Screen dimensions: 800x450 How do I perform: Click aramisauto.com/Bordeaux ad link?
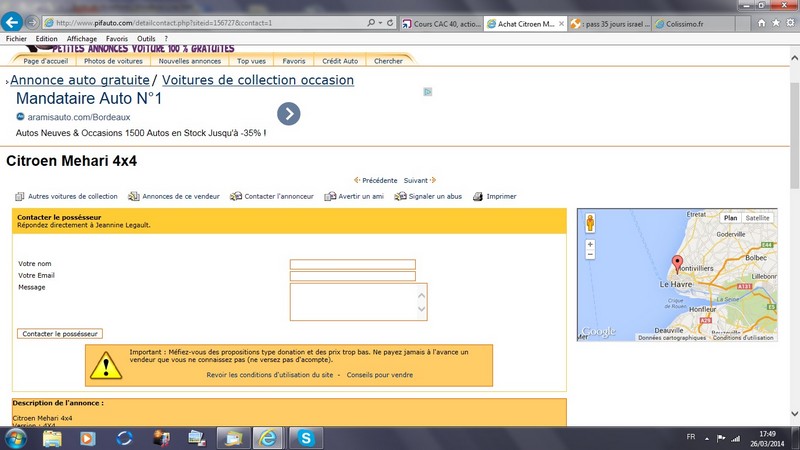point(79,117)
